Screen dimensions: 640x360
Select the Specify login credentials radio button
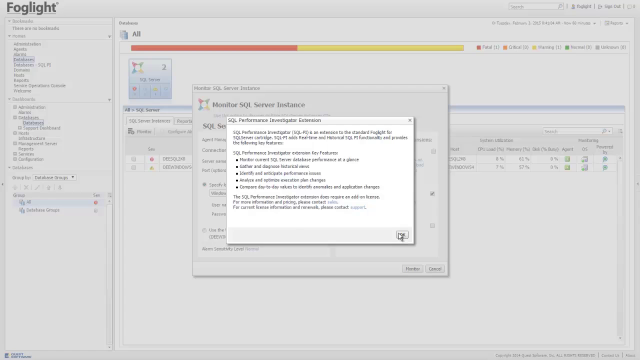204,185
